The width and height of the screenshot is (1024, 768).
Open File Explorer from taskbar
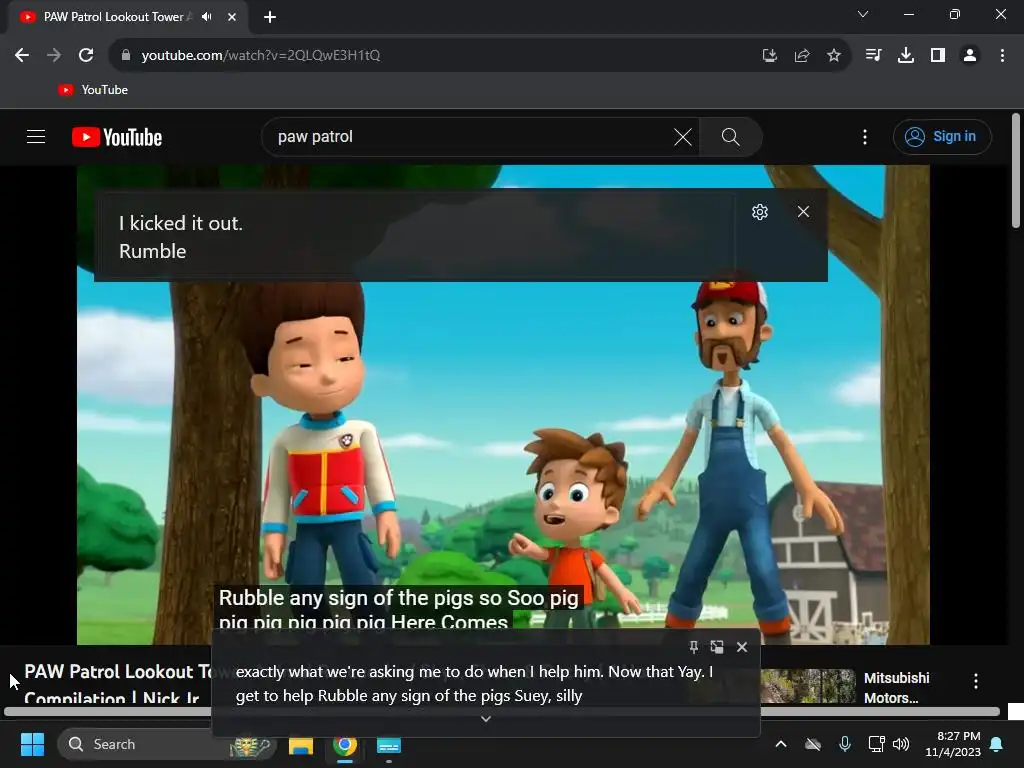tap(301, 745)
